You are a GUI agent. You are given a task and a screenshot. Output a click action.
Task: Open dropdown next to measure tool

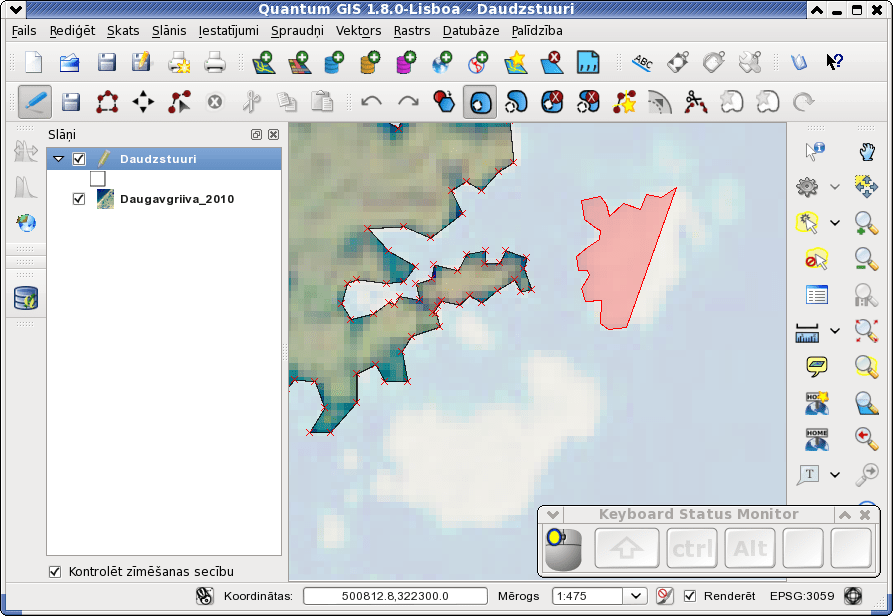pyautogui.click(x=835, y=331)
